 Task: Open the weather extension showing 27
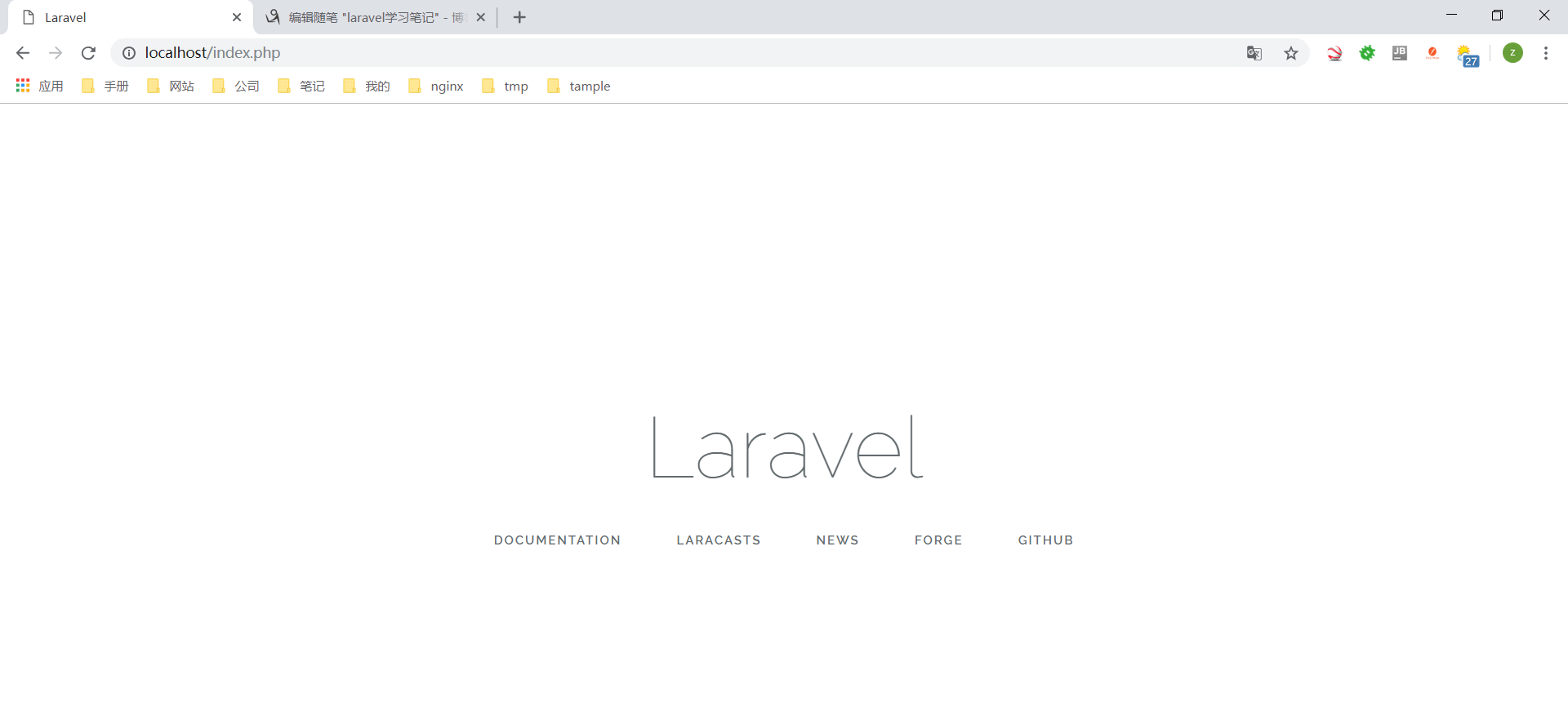(x=1468, y=56)
